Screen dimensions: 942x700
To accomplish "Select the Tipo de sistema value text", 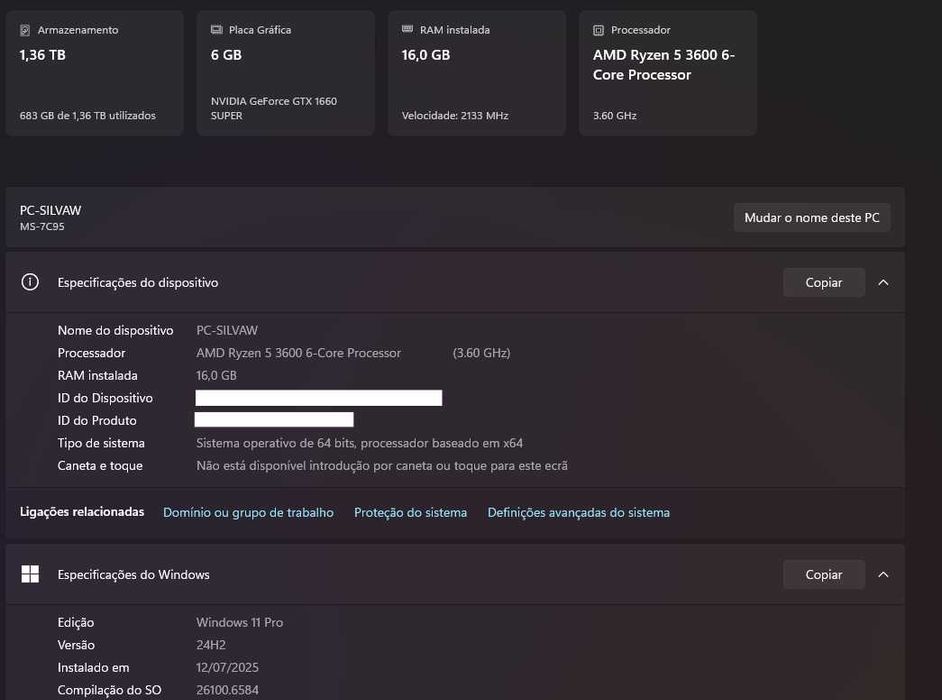I will [x=359, y=443].
